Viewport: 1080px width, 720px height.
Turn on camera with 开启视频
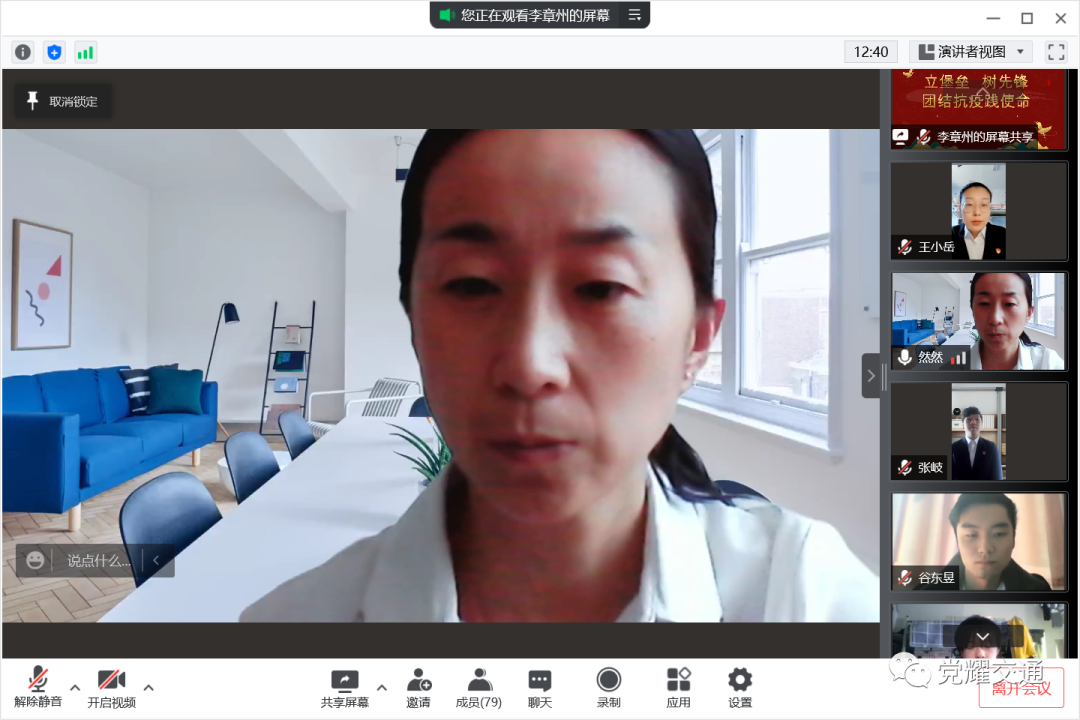[x=111, y=688]
